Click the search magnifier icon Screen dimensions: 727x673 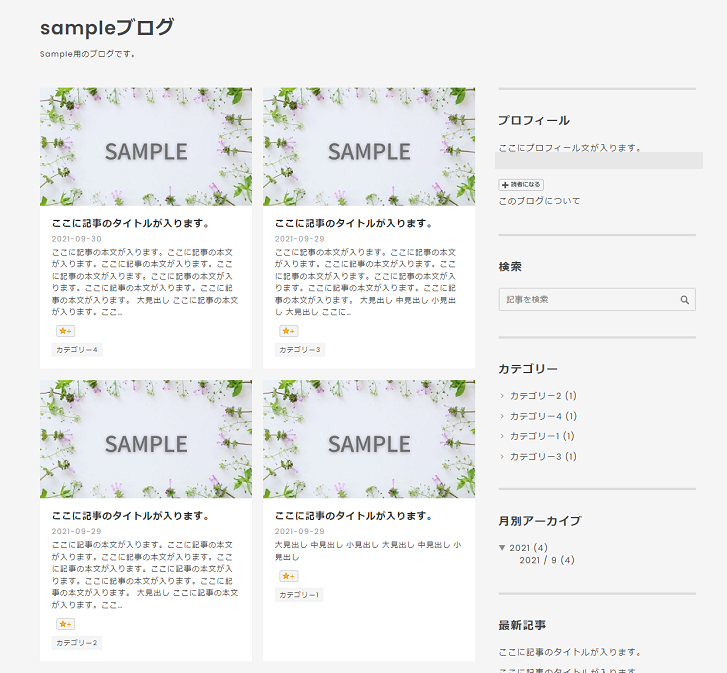684,300
